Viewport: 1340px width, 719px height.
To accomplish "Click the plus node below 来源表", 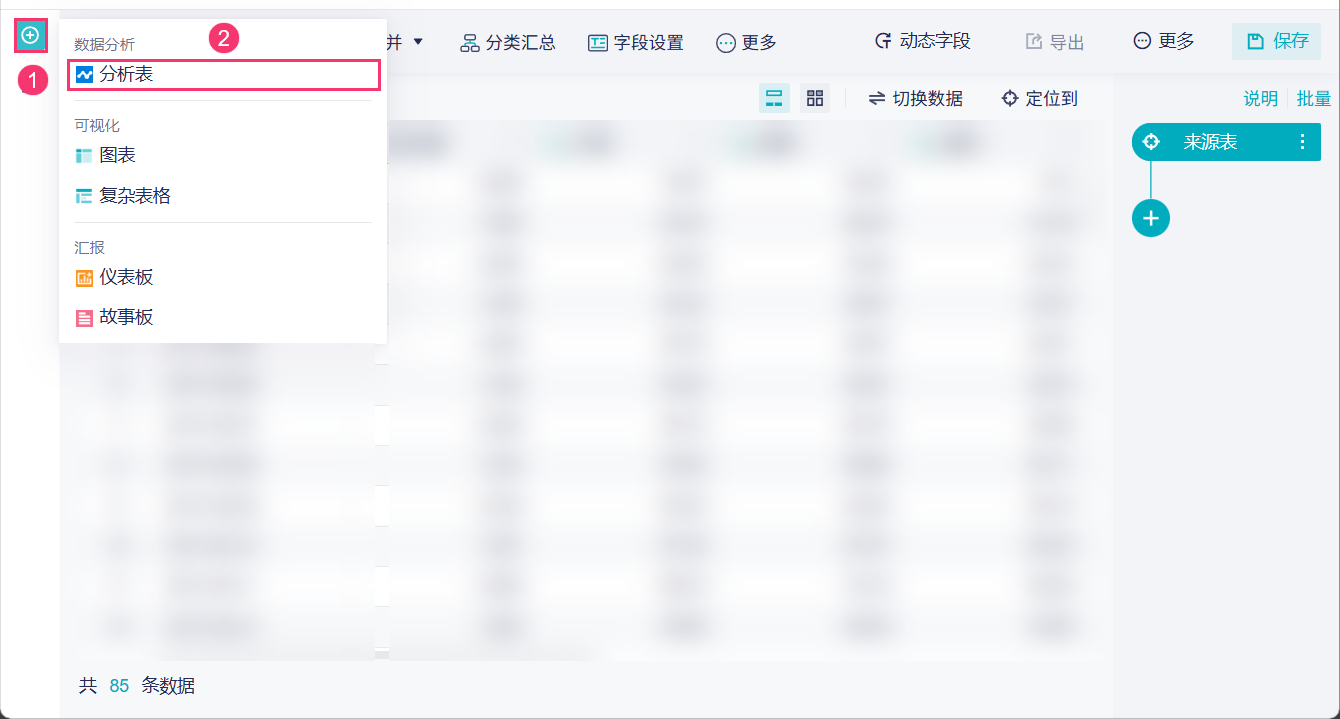I will pyautogui.click(x=1150, y=218).
